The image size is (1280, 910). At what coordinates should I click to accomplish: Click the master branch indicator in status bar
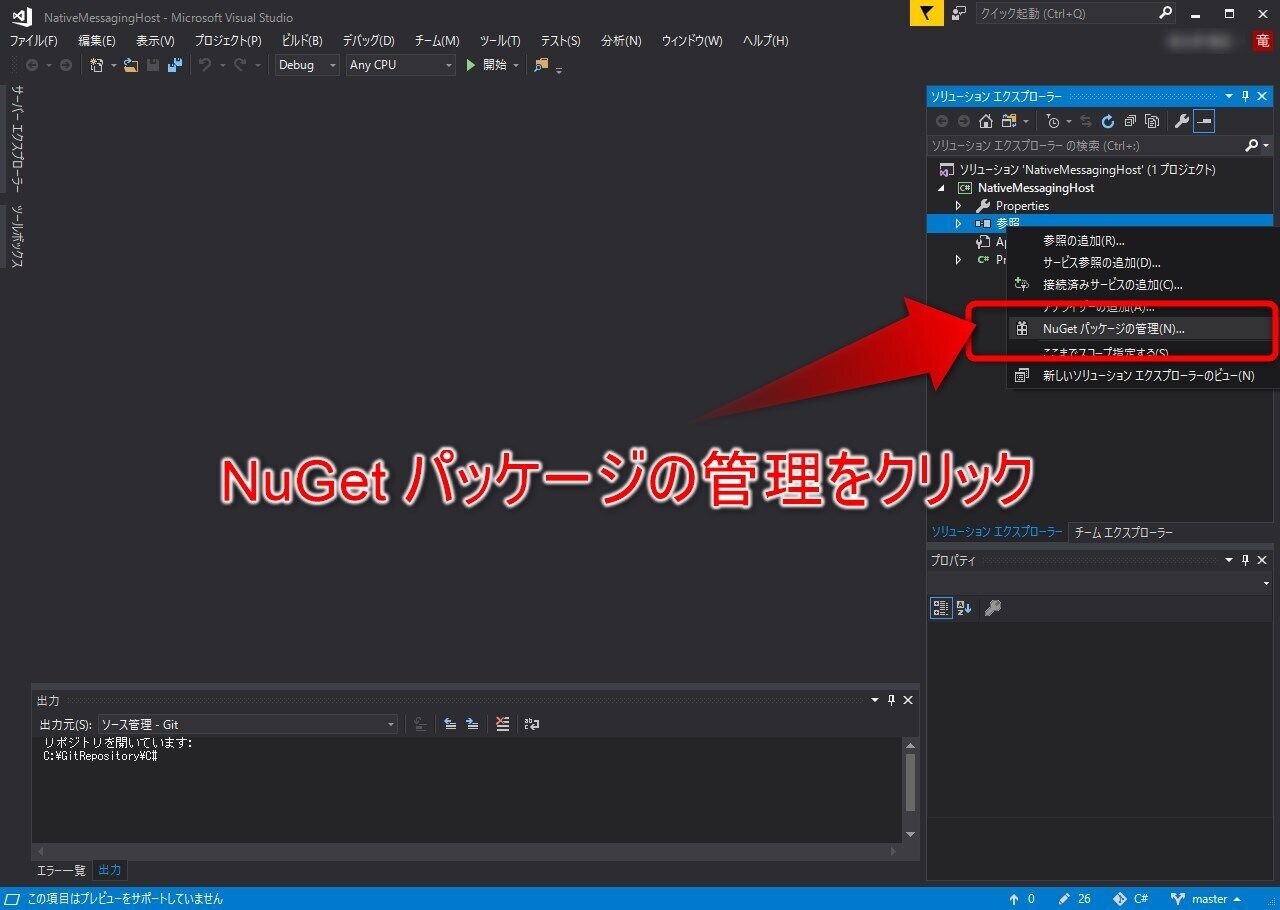[1207, 899]
